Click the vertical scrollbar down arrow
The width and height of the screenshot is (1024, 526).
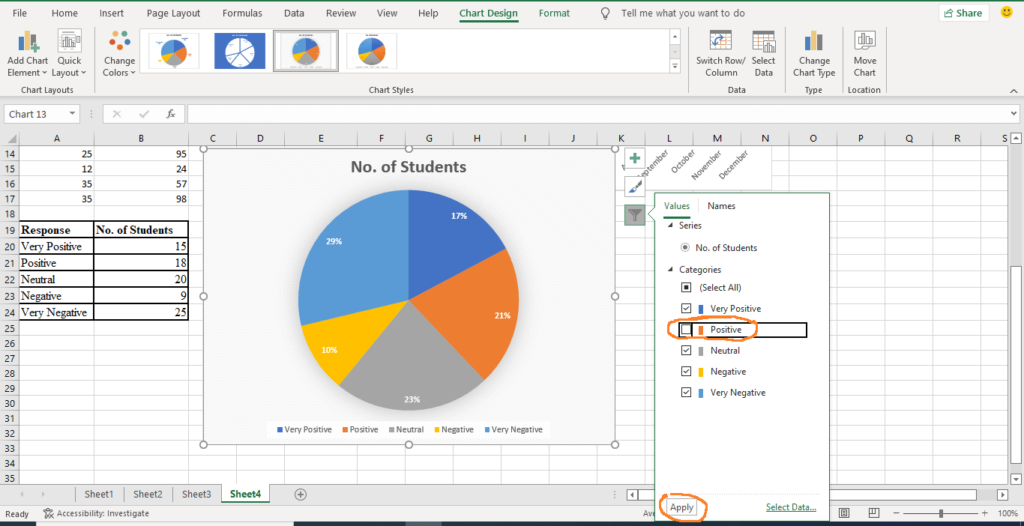point(1016,478)
